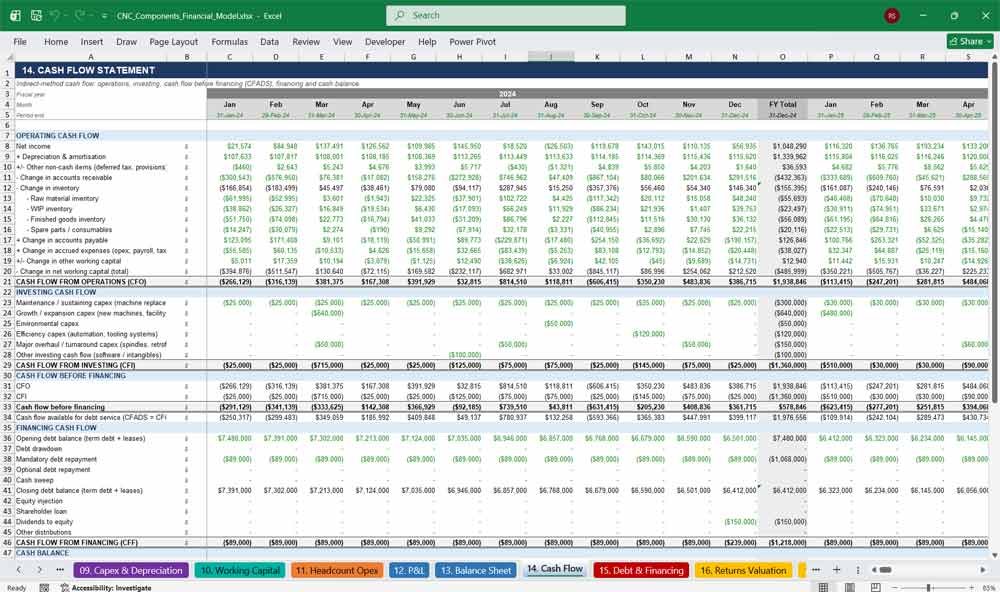Viewport: 1000px width, 592px height.
Task: Select Dividends to equity ($150,000) in Dec column
Action: [740, 522]
